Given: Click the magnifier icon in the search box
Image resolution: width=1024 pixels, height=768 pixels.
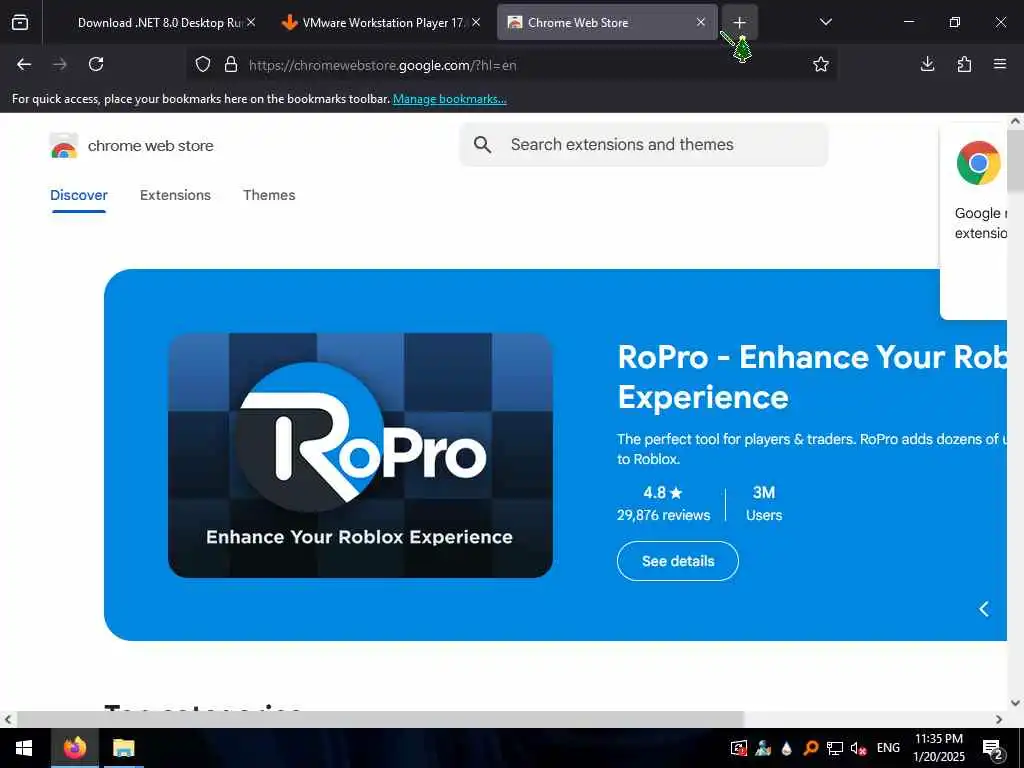Looking at the screenshot, I should pyautogui.click(x=483, y=144).
